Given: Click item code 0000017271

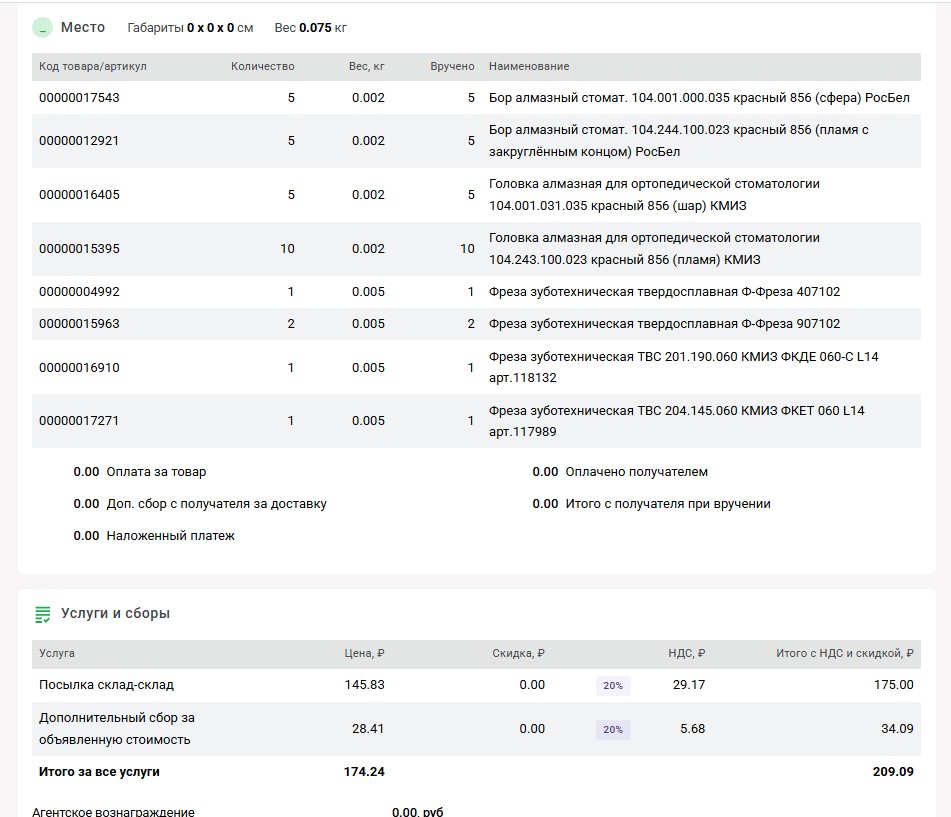Looking at the screenshot, I should pyautogui.click(x=79, y=421).
